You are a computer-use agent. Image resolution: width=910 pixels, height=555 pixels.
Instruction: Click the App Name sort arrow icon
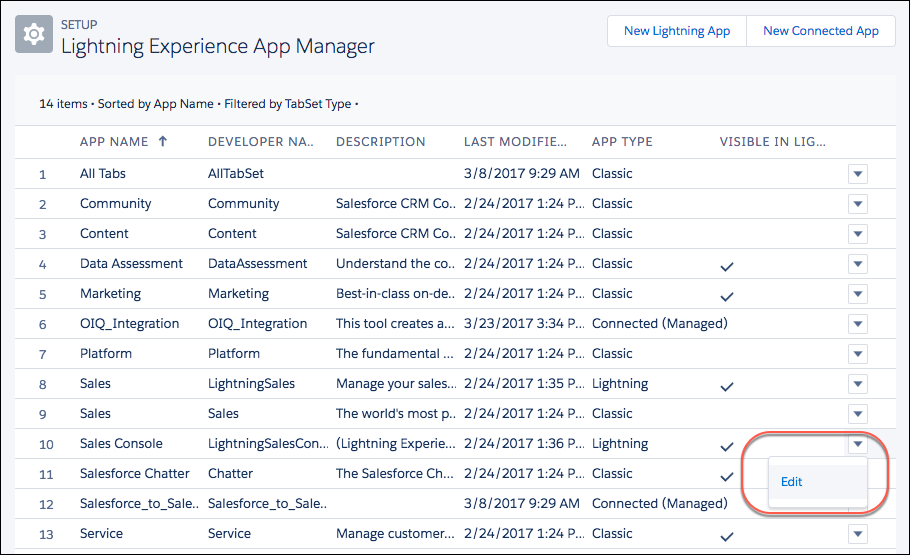[163, 141]
